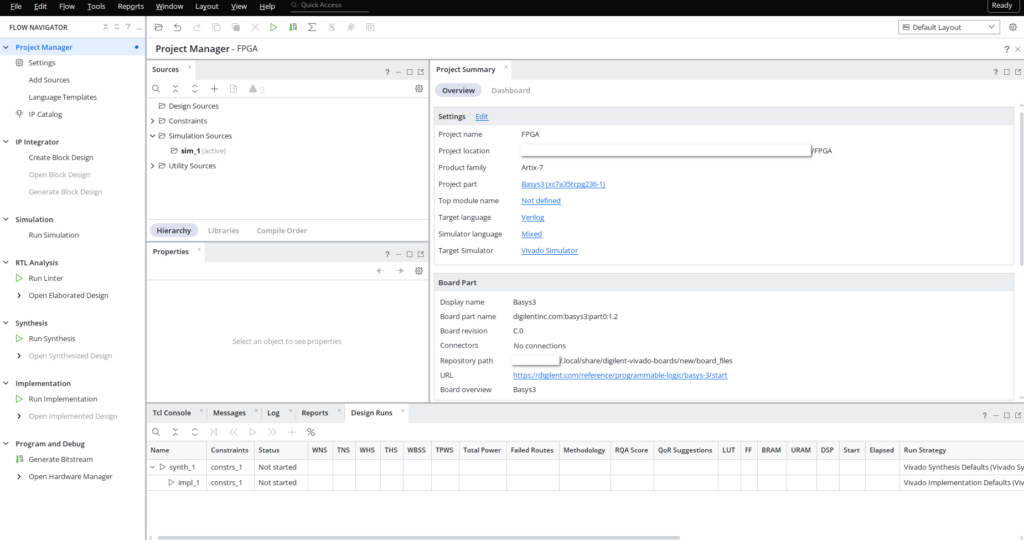Click the Sources panel help question mark
Viewport: 1024px width, 540px height.
387,72
